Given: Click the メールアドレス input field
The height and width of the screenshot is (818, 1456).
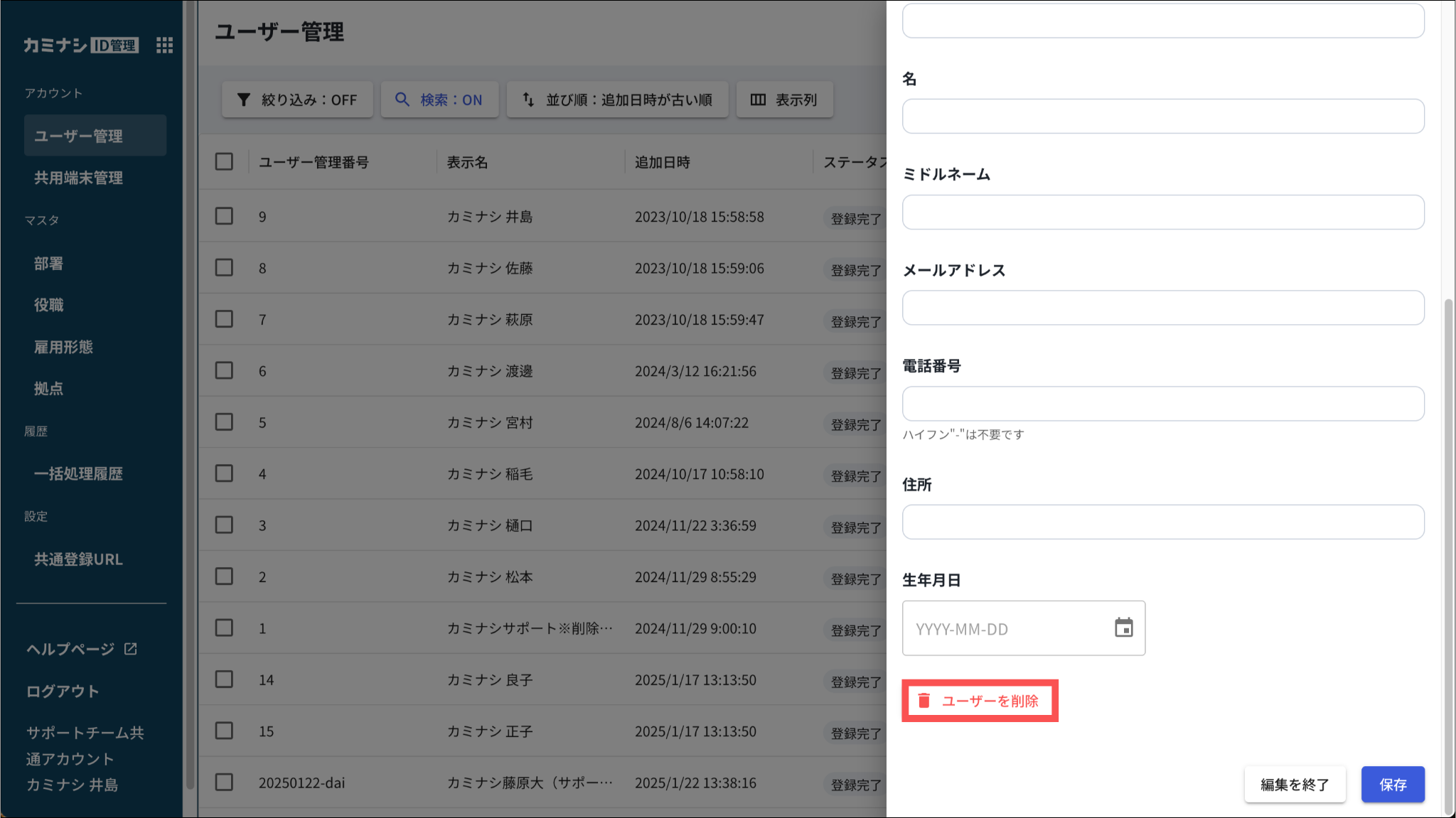Looking at the screenshot, I should (1162, 308).
